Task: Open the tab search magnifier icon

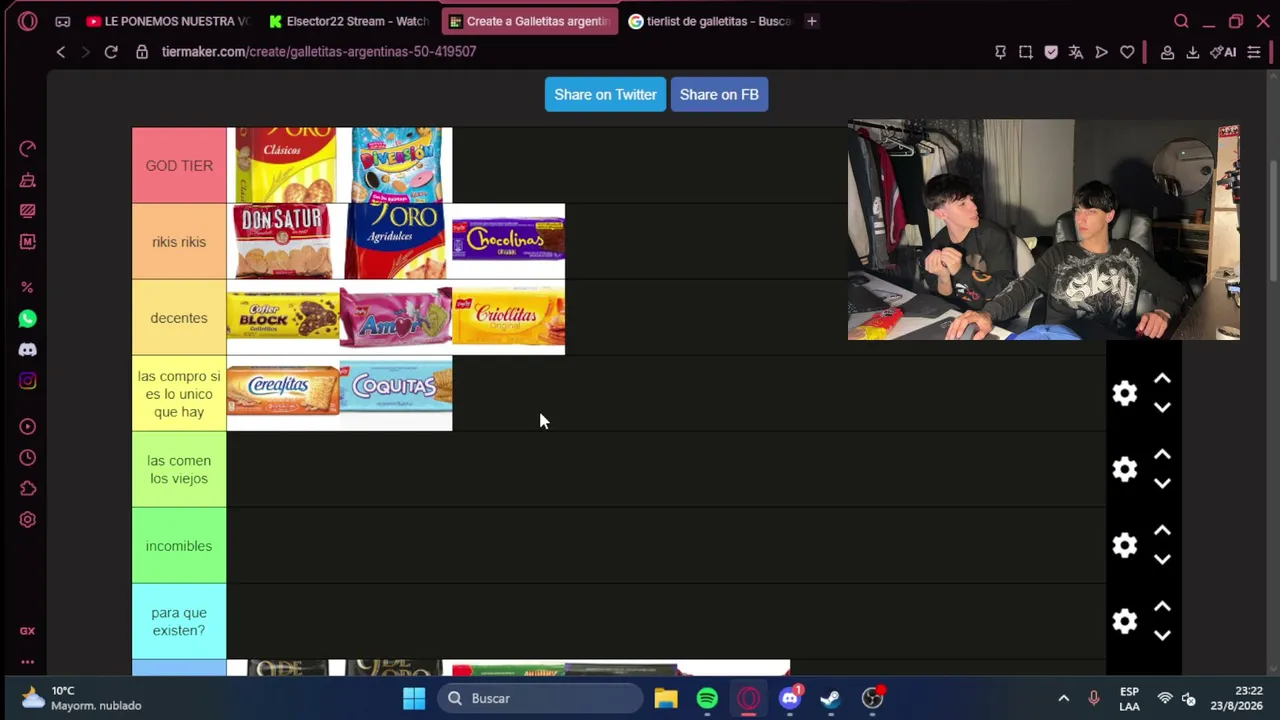Action: tap(1181, 21)
